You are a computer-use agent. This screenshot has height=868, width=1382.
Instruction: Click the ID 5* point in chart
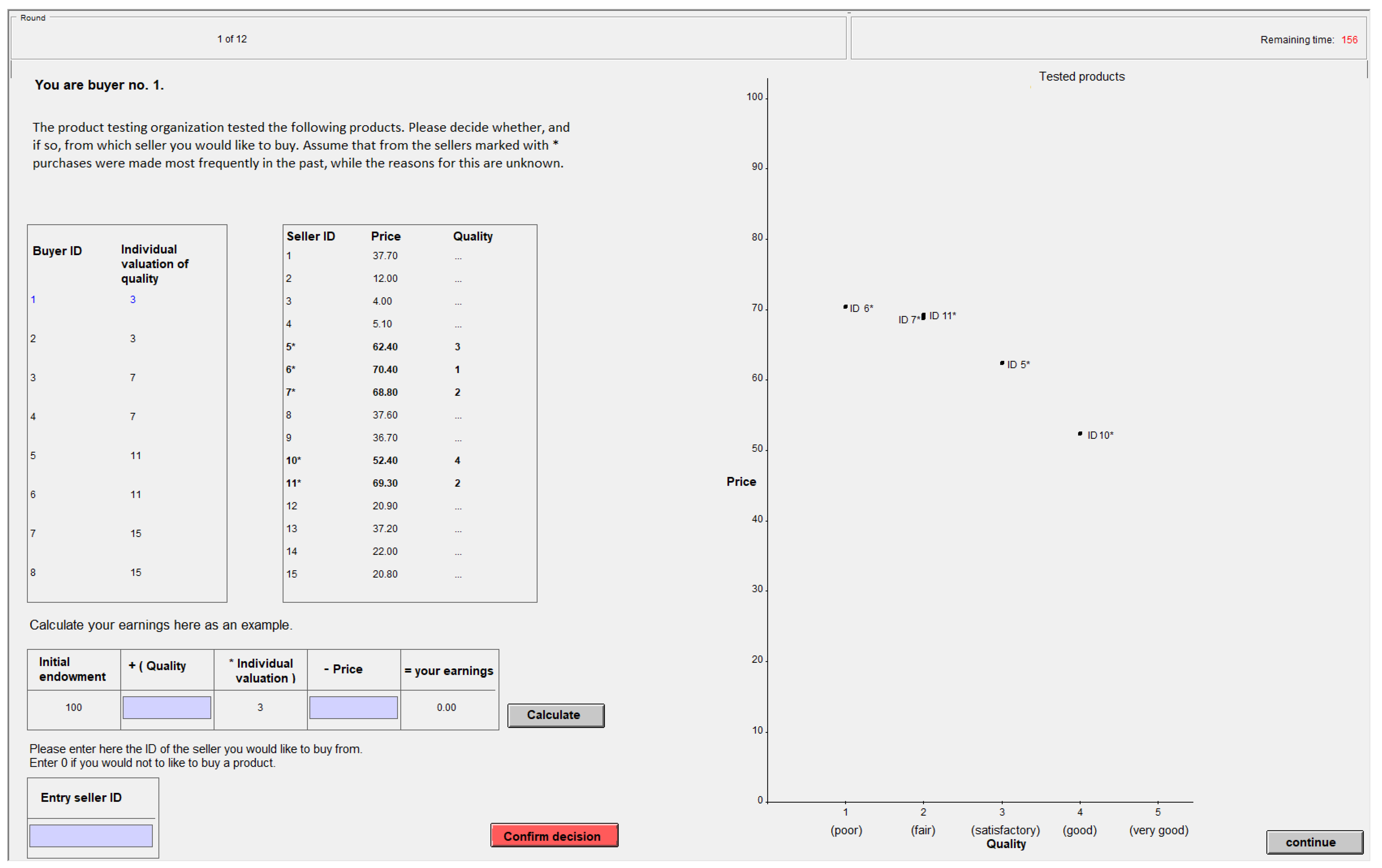[1002, 363]
